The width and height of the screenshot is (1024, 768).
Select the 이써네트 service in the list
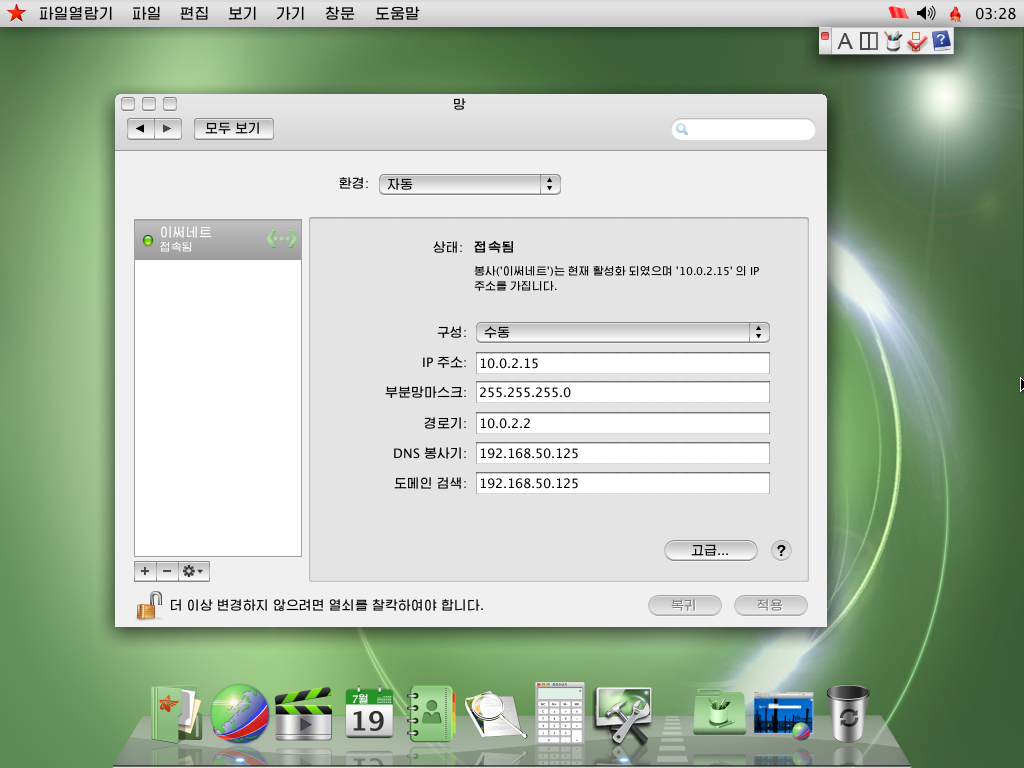(x=217, y=240)
